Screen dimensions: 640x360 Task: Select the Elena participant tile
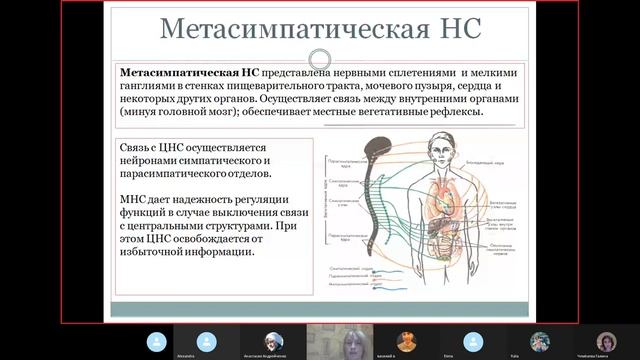click(x=473, y=342)
